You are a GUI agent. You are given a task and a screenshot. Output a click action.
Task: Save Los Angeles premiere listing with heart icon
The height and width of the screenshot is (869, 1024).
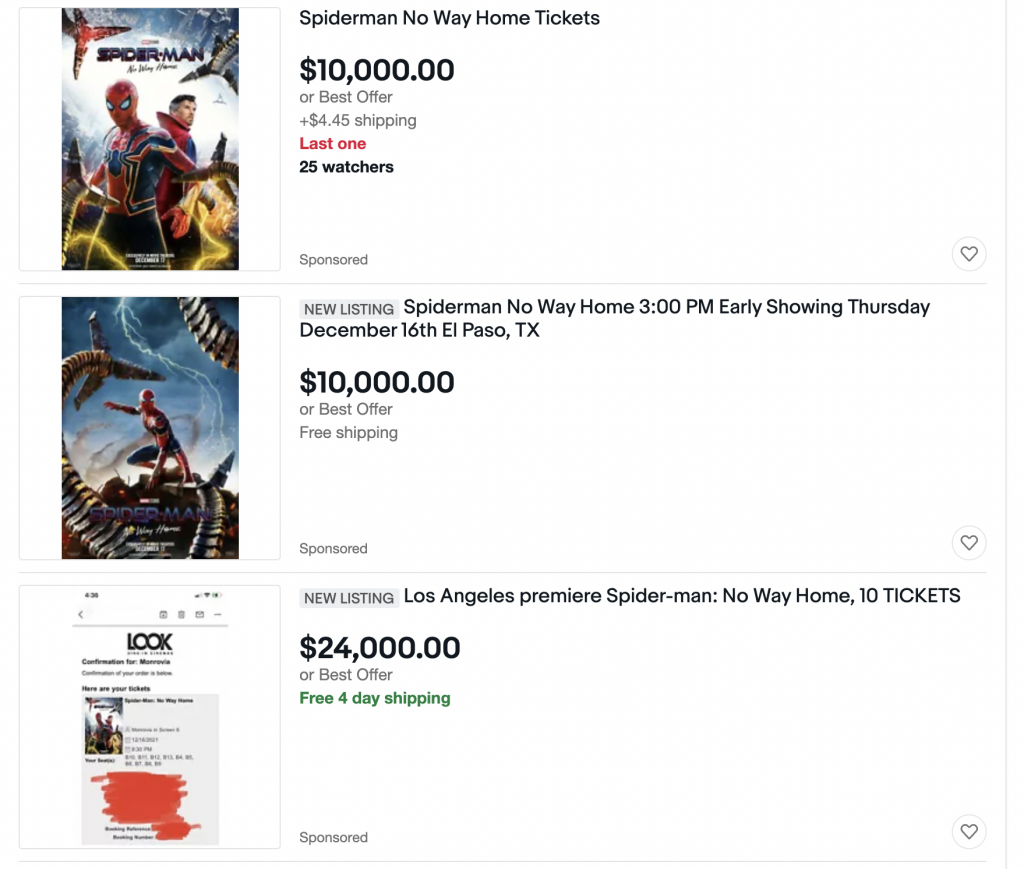[968, 831]
